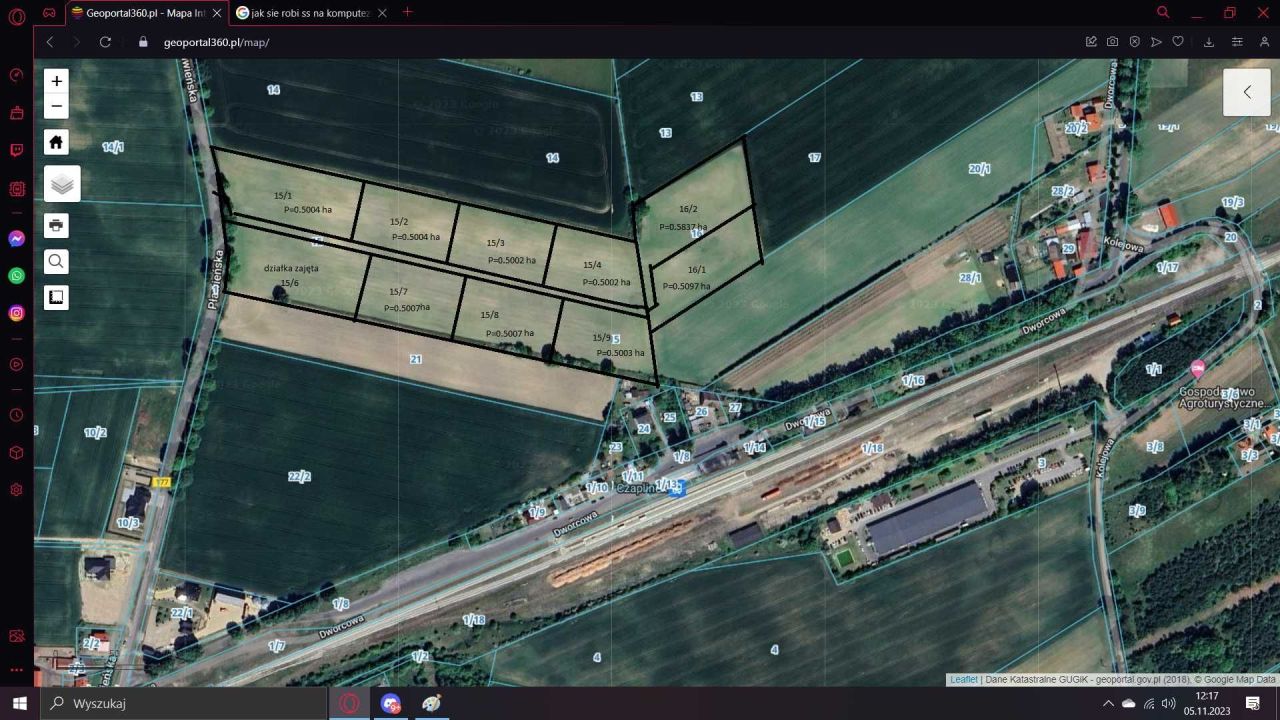Open Instagram in Opera sidebar
Screen dimensions: 1280x720
[16, 313]
